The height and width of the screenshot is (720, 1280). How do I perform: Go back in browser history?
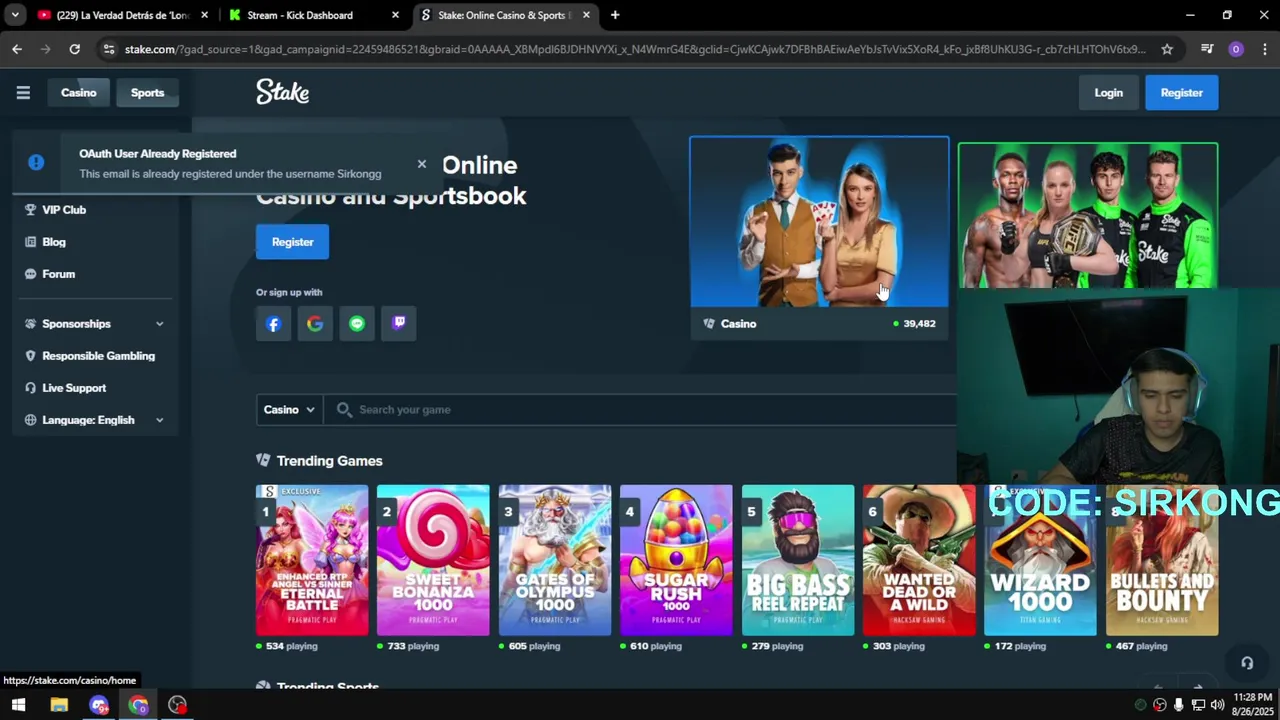[x=17, y=49]
